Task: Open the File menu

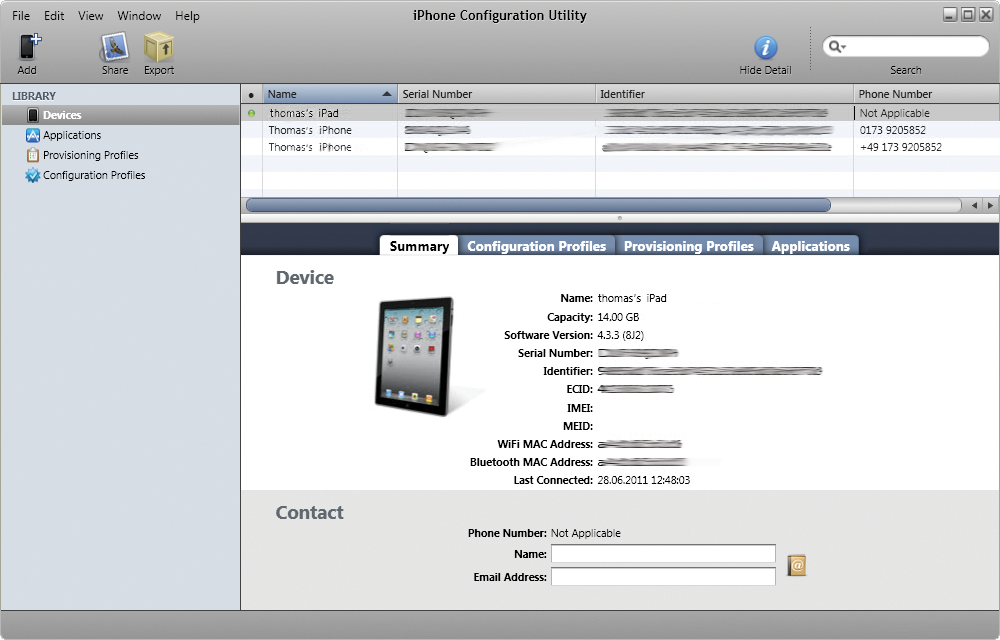Action: 20,15
